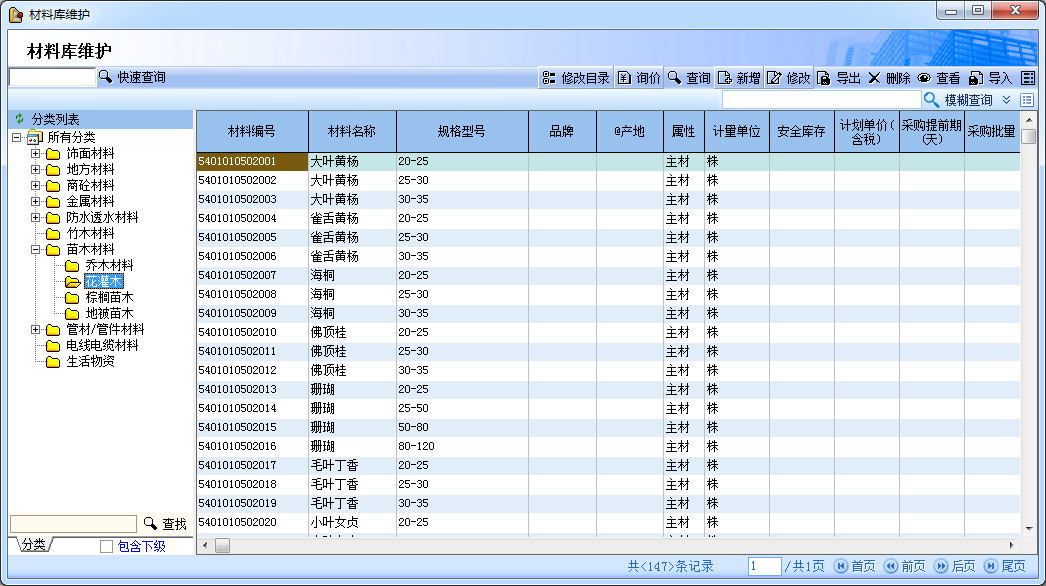This screenshot has width=1046, height=586.
Task: Refresh the 分类列表 category list
Action: 19,119
